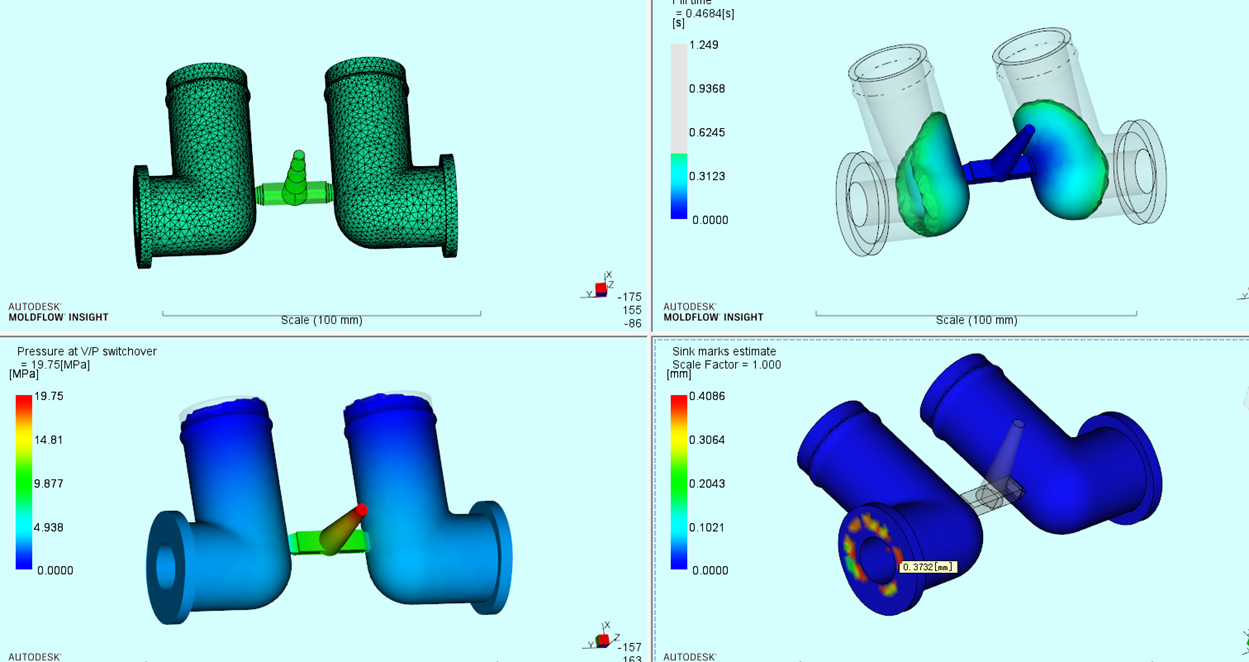Click the 4.938 pressure legend value
The width and height of the screenshot is (1249, 662).
49,527
